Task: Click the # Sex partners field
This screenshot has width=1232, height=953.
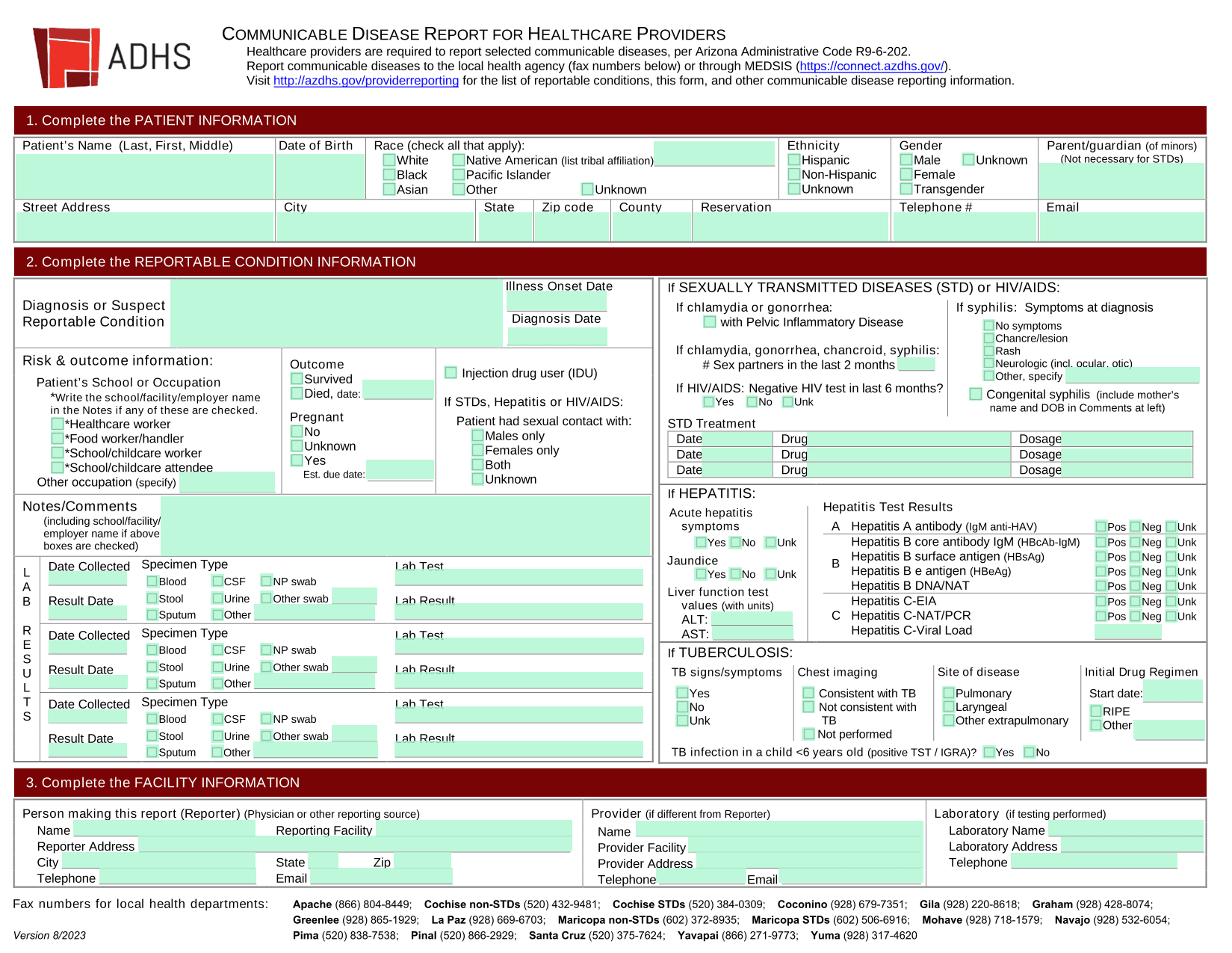Action: [x=916, y=365]
